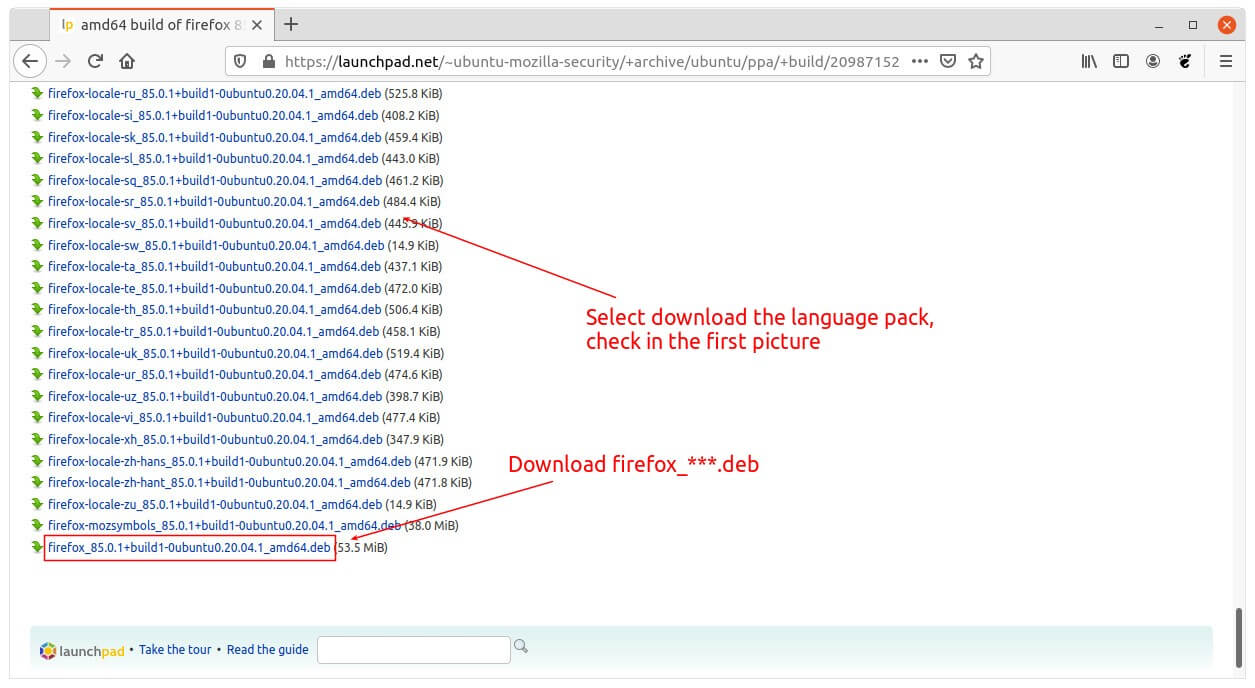Open the Library icon
The image size is (1255, 688).
(1089, 61)
